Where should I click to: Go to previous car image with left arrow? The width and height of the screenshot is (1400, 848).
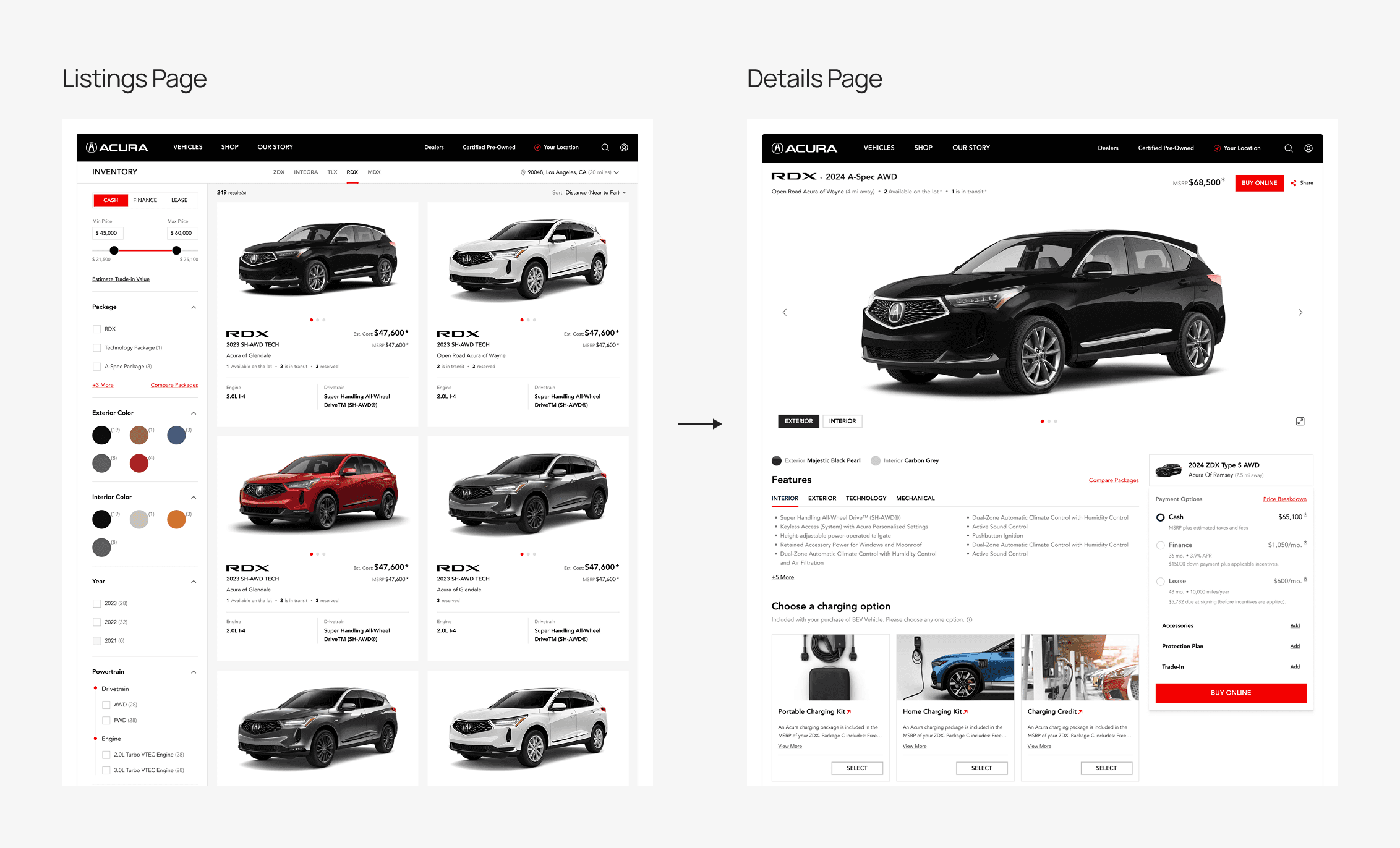[x=785, y=313]
